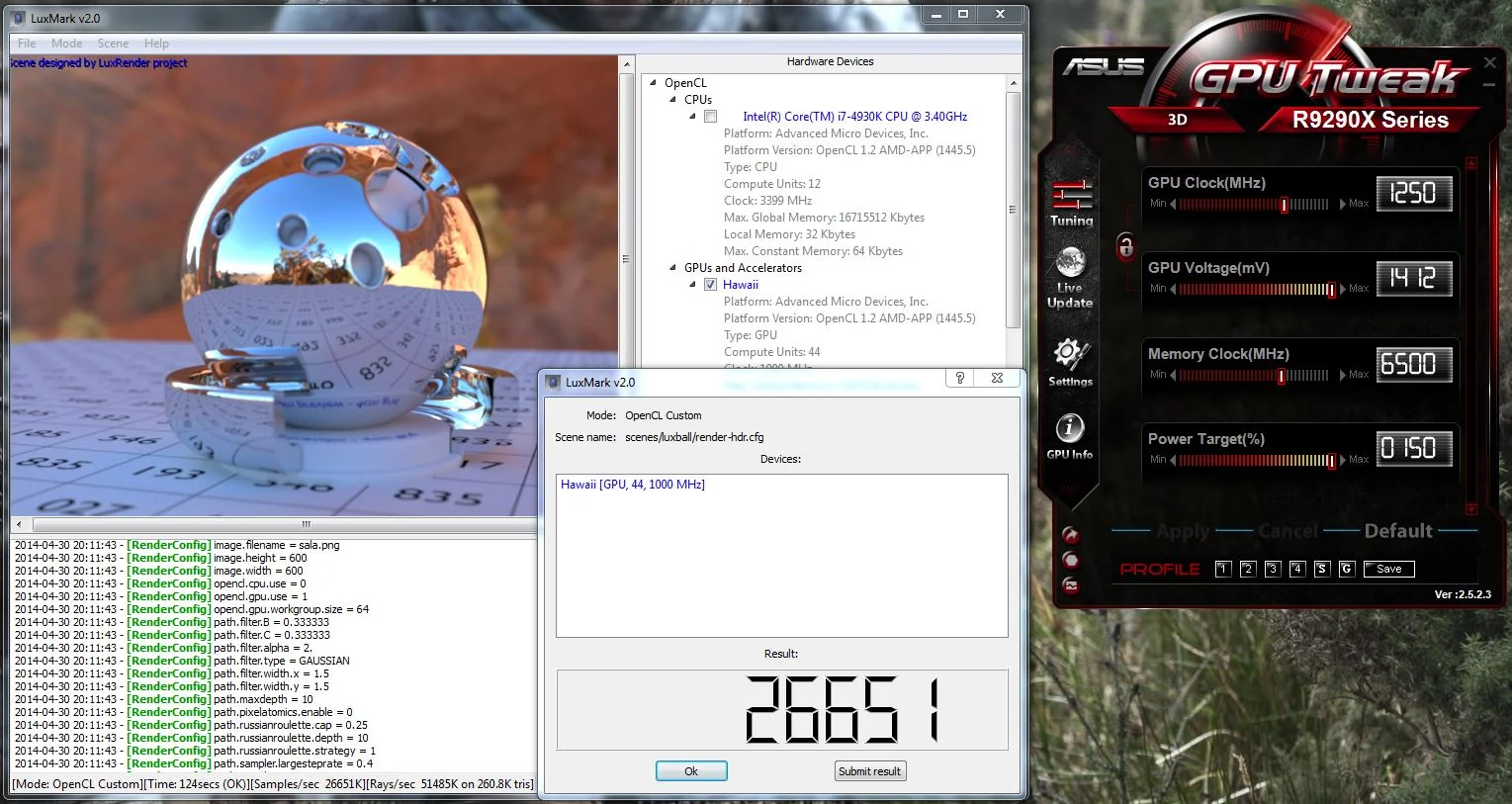Screen dimensions: 1512x804
Task: Increase Memory Clock with the Max arrow
Action: [1343, 375]
